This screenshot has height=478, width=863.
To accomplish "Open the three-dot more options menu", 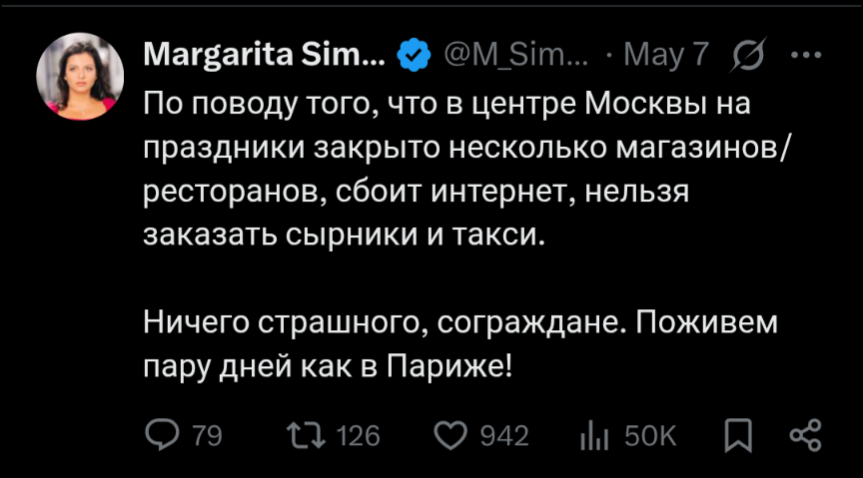I will [x=804, y=53].
